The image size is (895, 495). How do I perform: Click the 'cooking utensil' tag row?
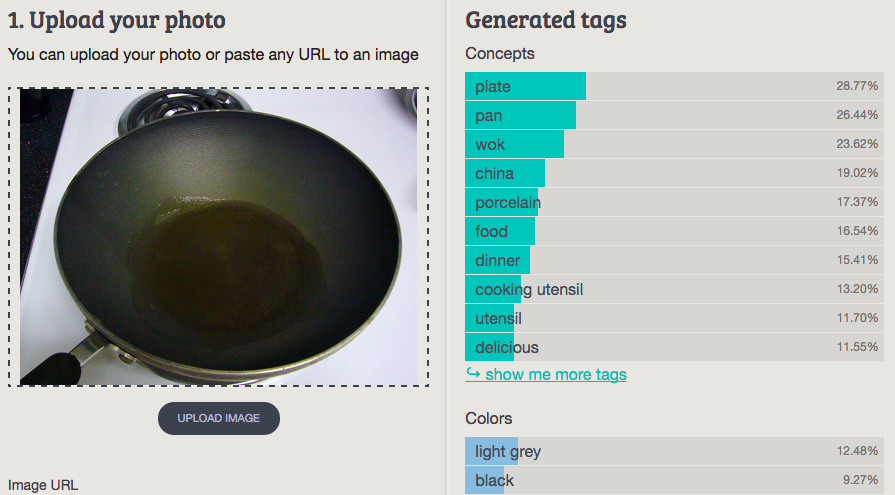(x=674, y=289)
